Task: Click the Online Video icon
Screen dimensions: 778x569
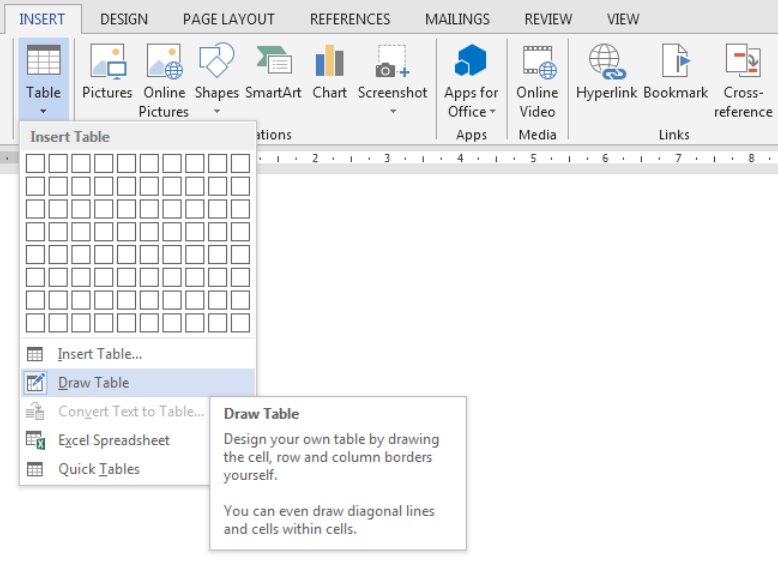Action: click(537, 63)
